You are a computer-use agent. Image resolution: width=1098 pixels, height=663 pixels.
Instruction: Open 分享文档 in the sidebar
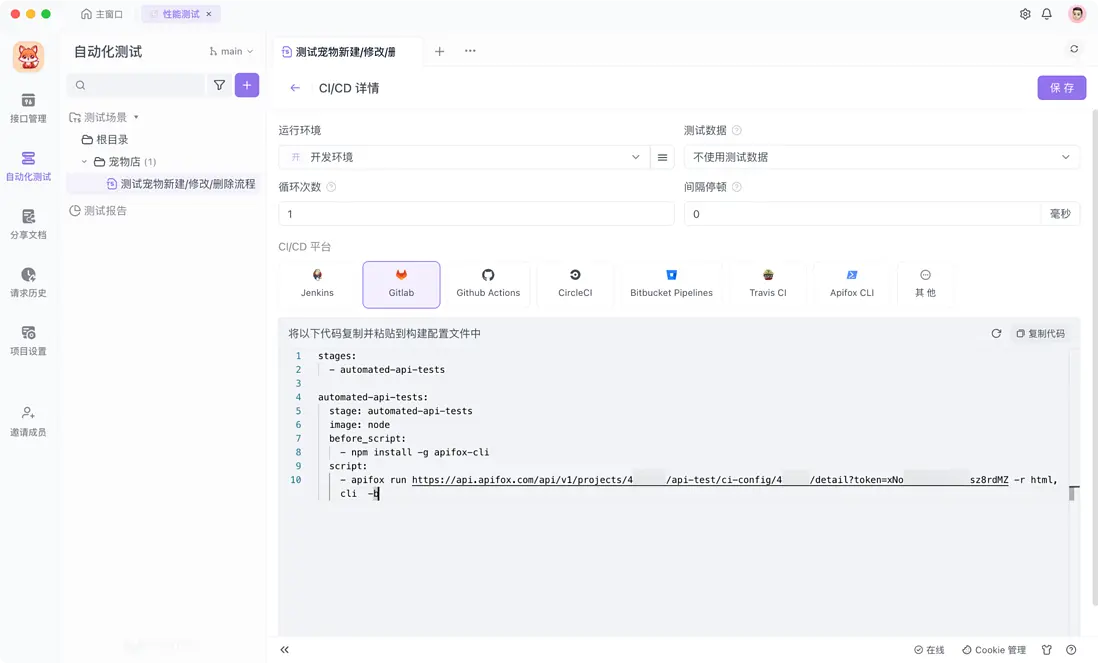pos(28,224)
